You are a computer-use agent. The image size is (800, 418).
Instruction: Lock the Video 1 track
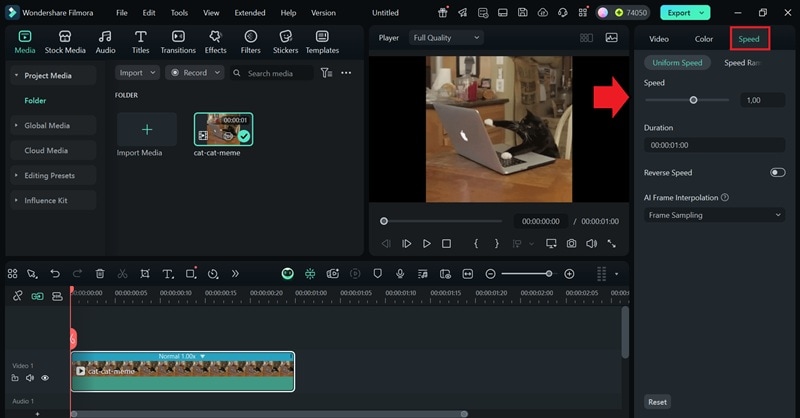15,378
